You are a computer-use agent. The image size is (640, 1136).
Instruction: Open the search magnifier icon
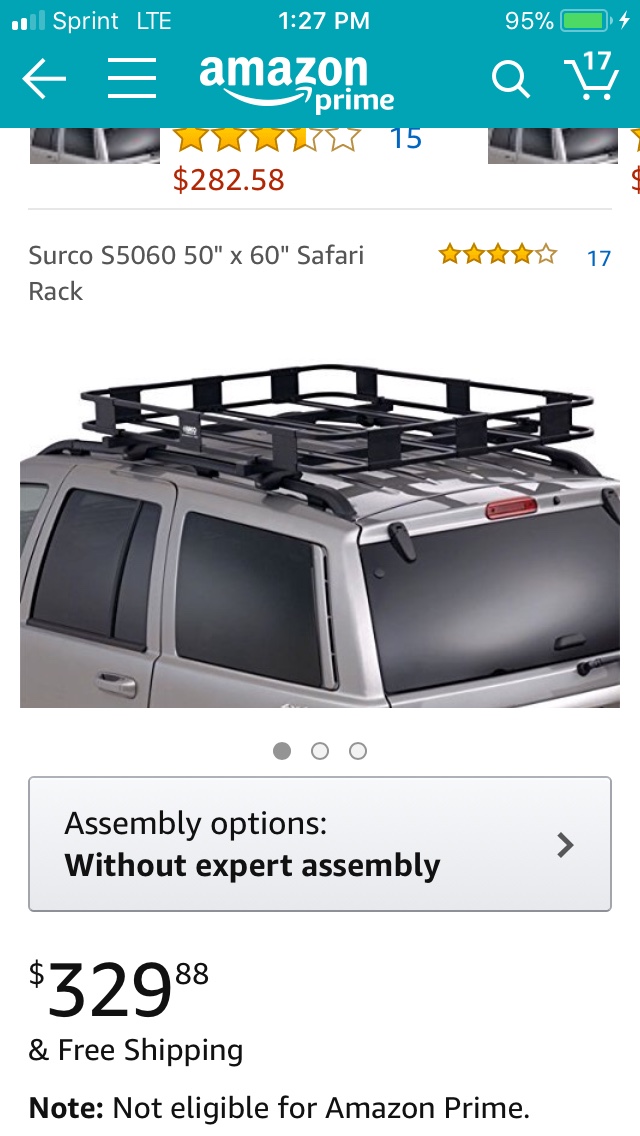pyautogui.click(x=510, y=78)
